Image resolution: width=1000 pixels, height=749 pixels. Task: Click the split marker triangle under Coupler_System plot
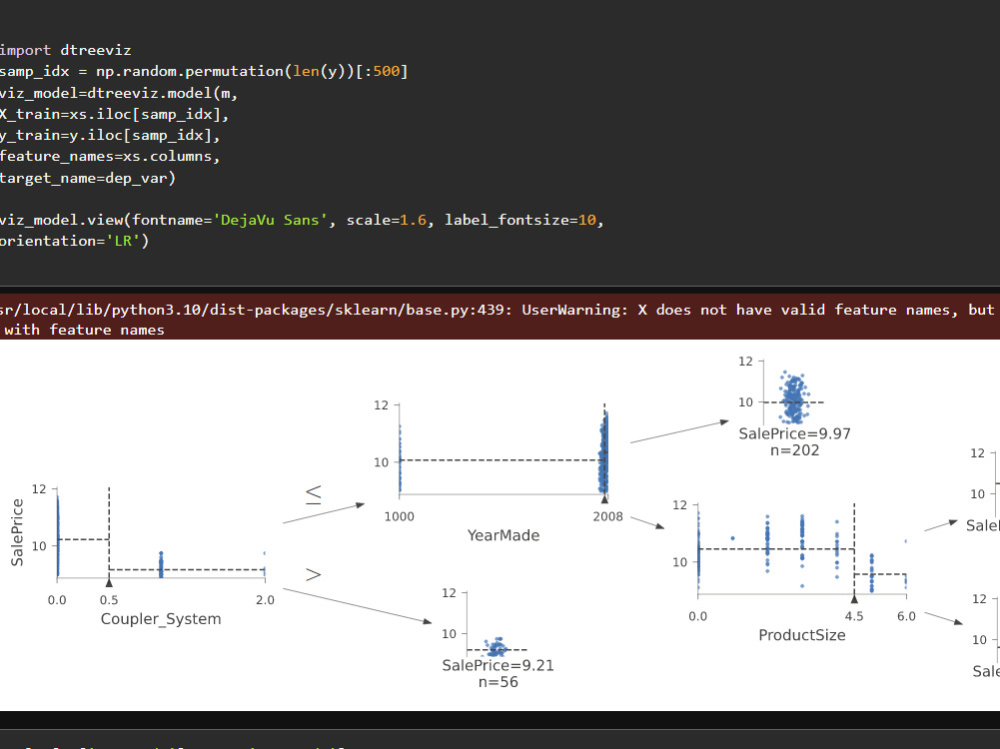(x=109, y=582)
